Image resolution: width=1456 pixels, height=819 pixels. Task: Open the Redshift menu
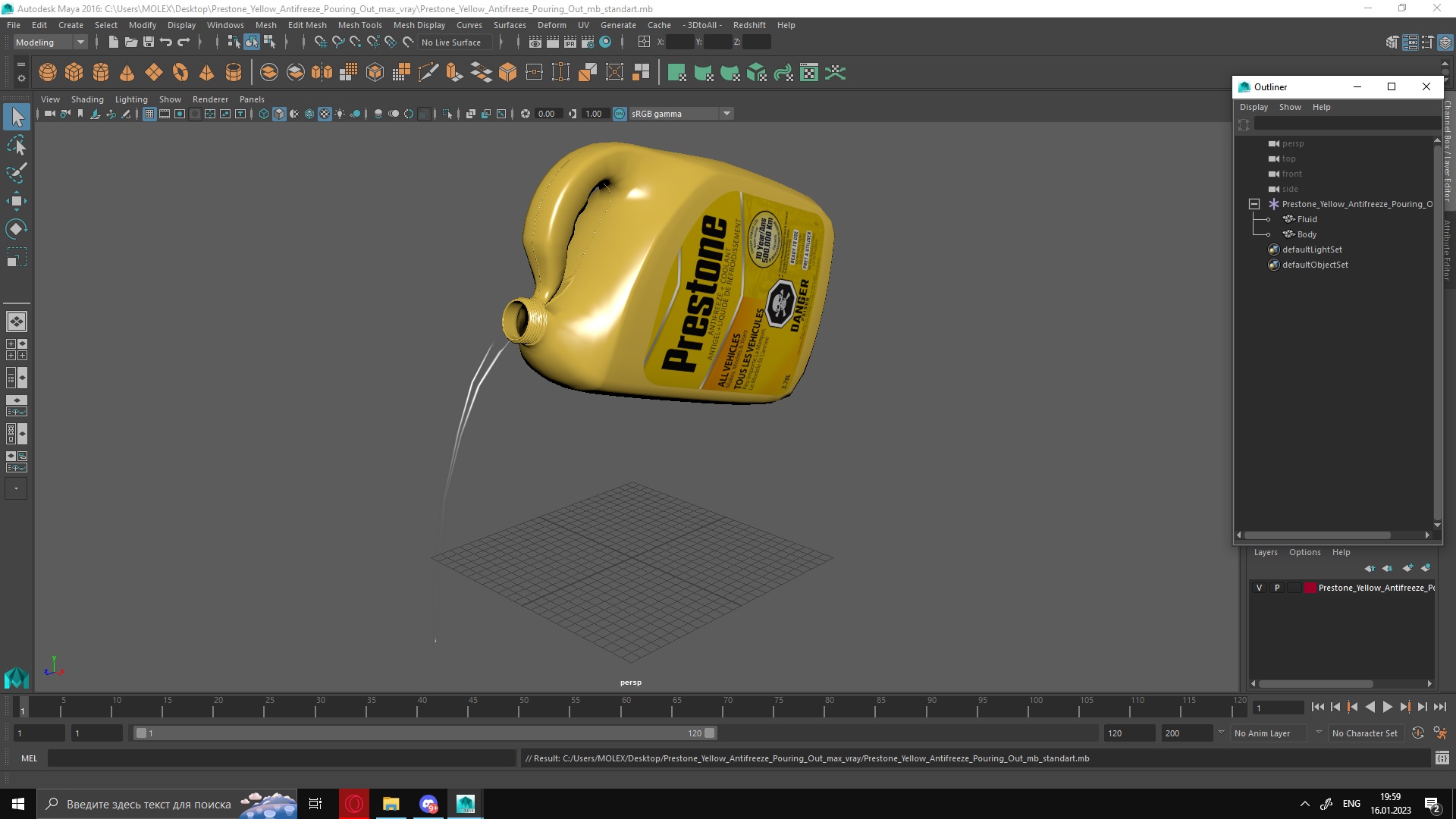[748, 25]
